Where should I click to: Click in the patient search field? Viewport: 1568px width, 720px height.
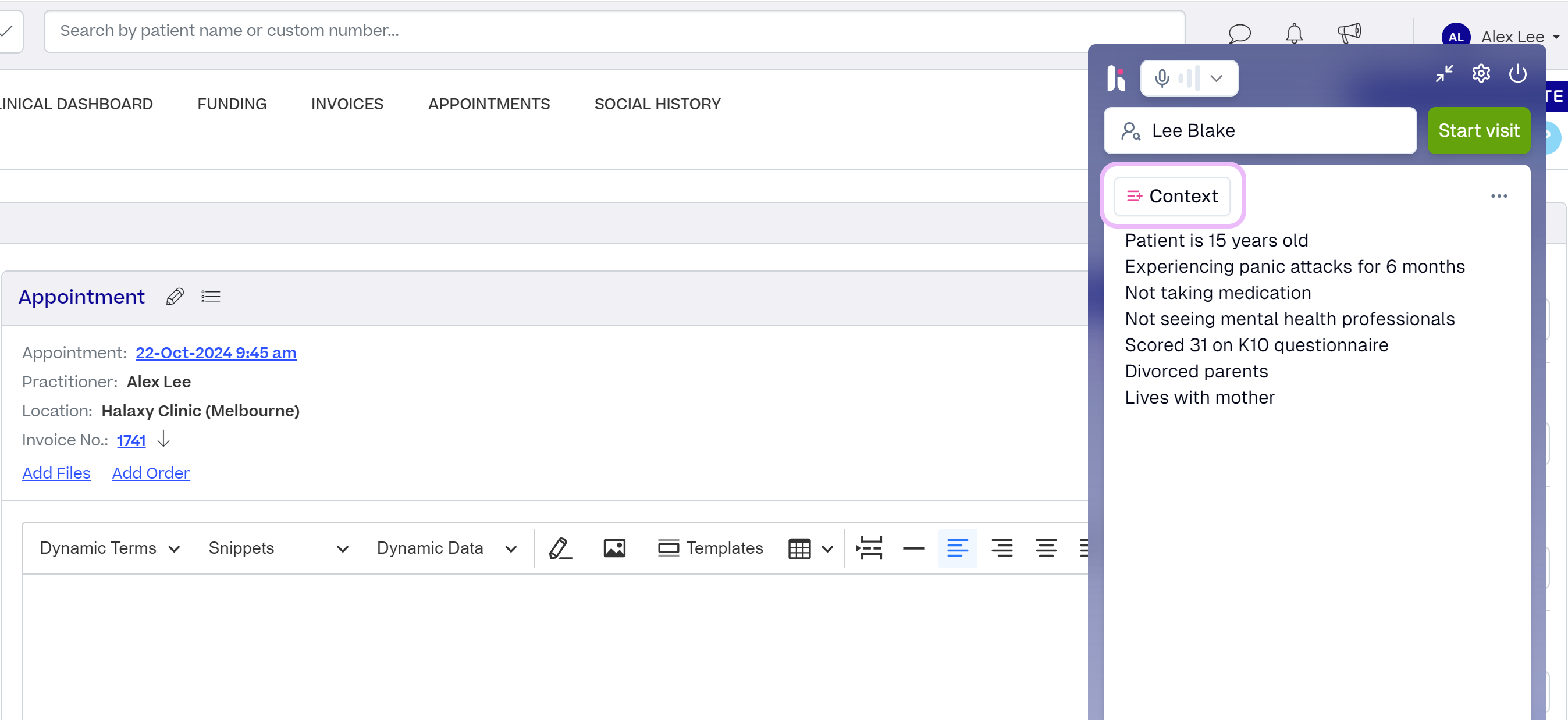[x=548, y=31]
